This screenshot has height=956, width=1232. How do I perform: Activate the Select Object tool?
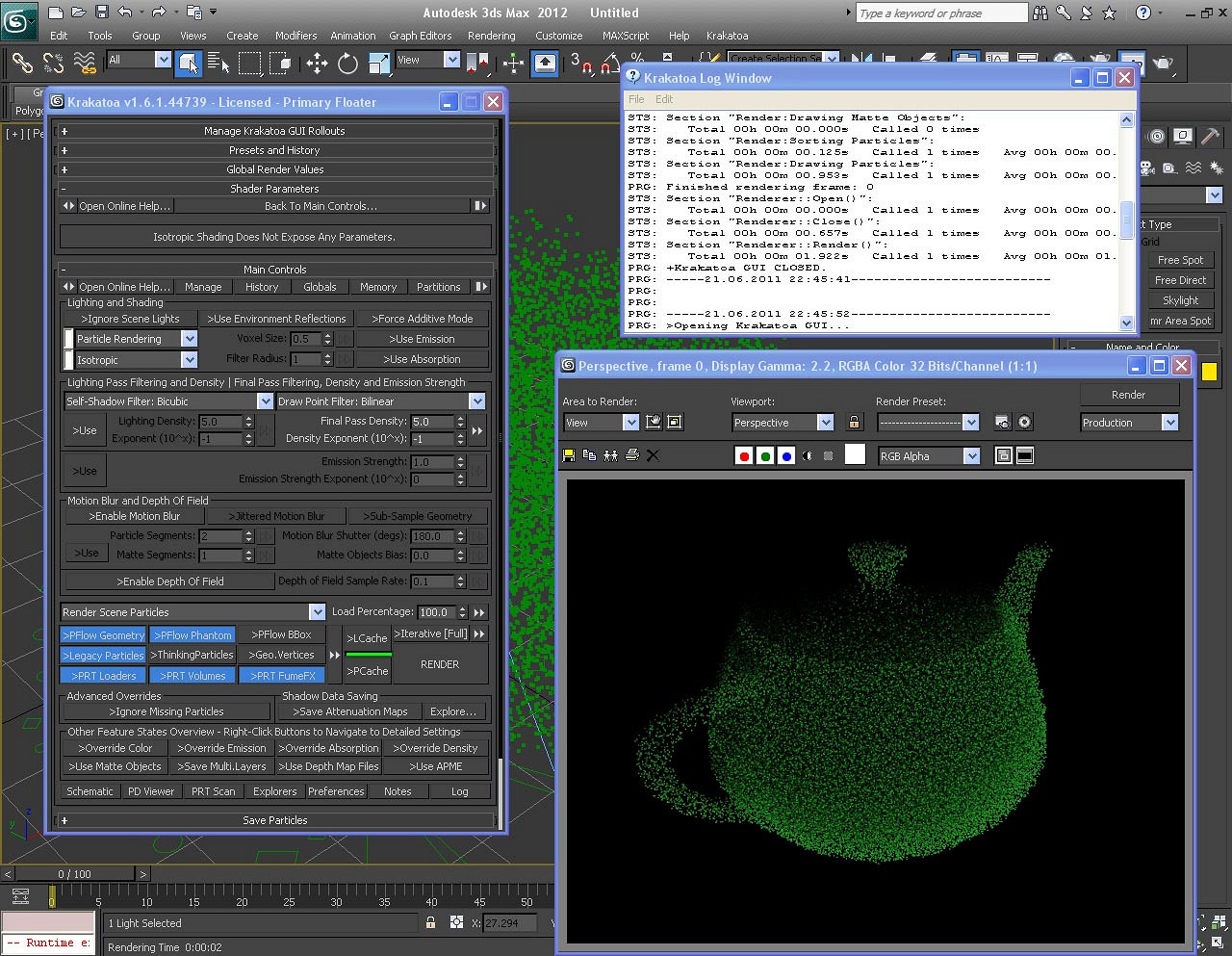pos(189,64)
